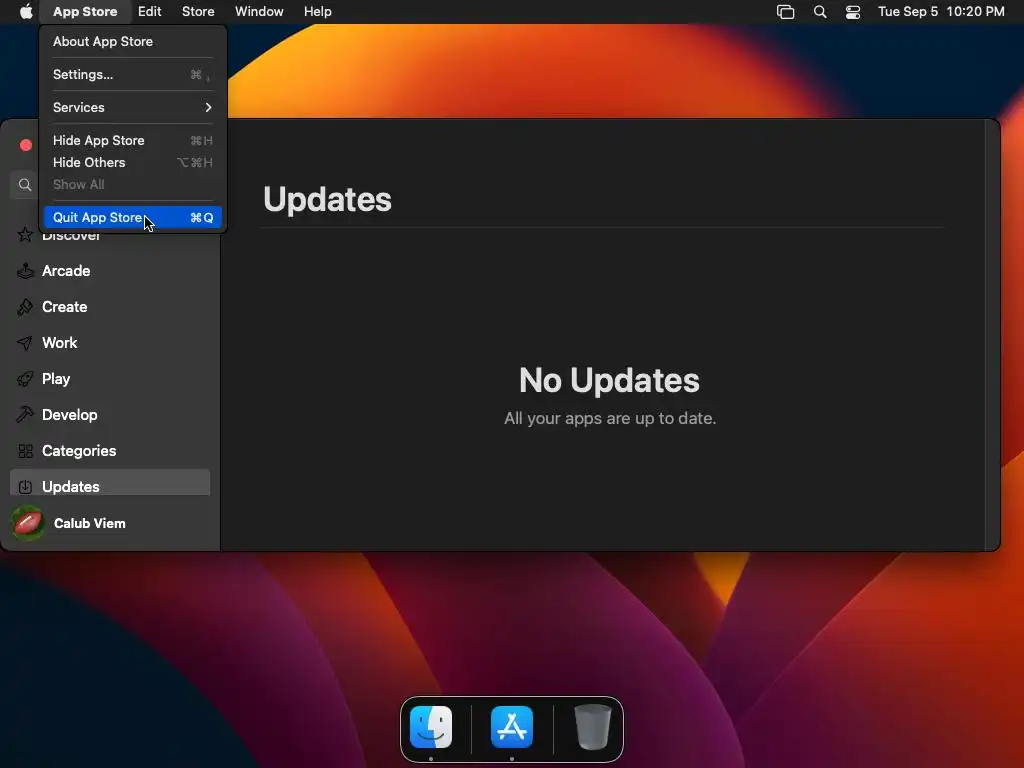Open Settings… from the menu
The width and height of the screenshot is (1024, 768).
(133, 74)
